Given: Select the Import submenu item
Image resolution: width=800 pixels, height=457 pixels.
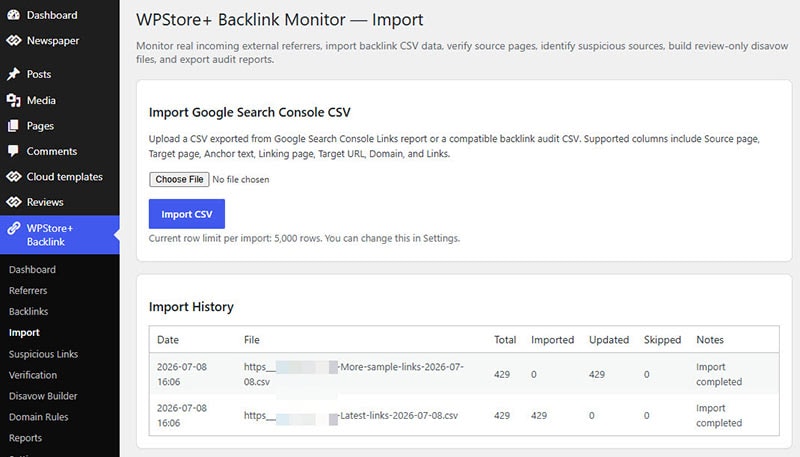Looking at the screenshot, I should click(24, 333).
